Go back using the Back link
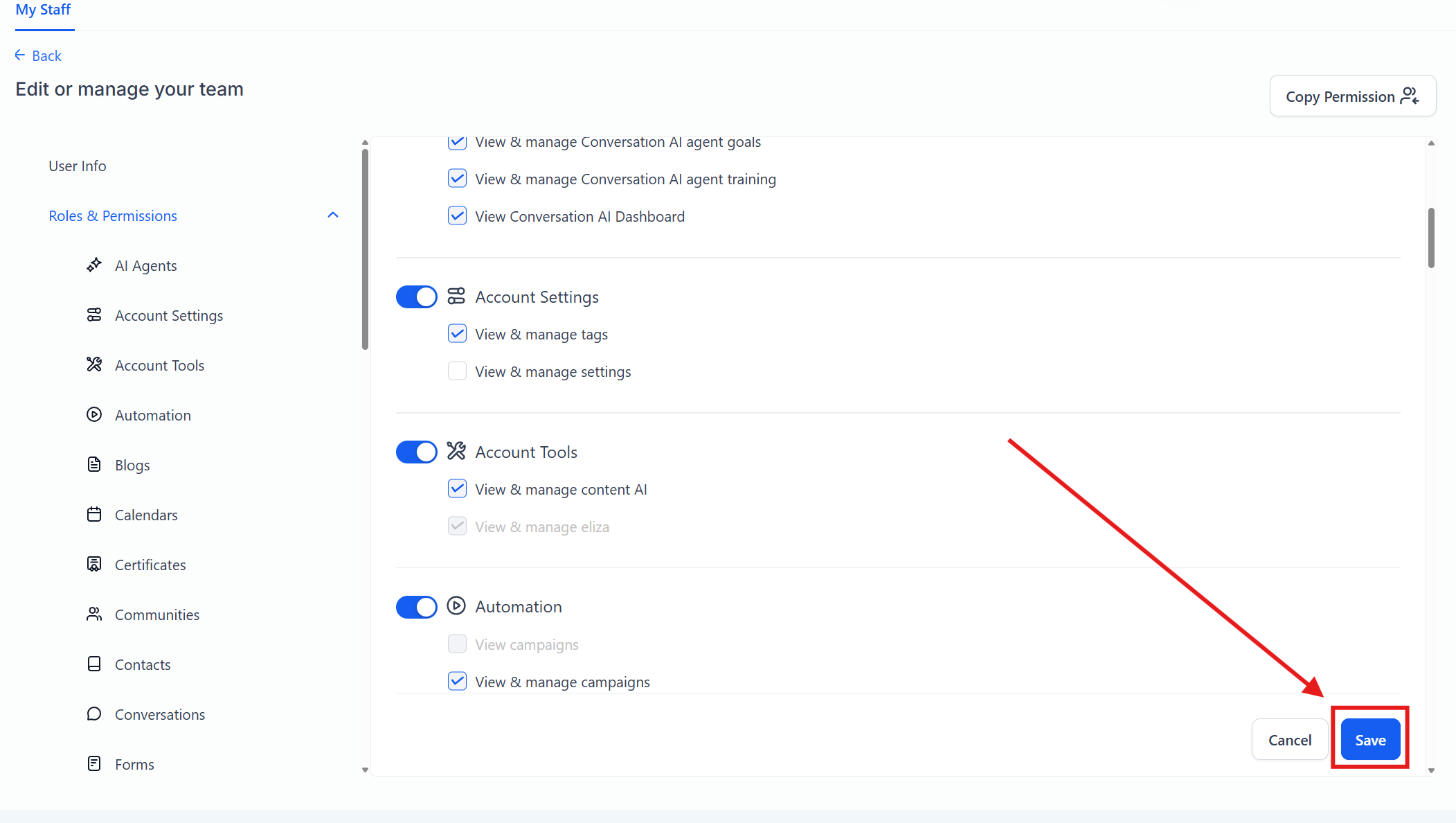 coord(39,55)
